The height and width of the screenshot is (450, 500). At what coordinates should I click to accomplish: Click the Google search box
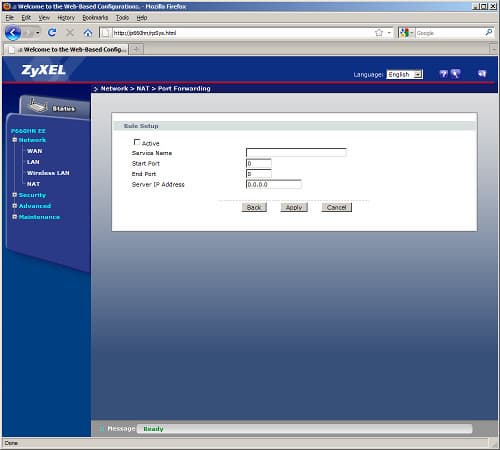449,33
